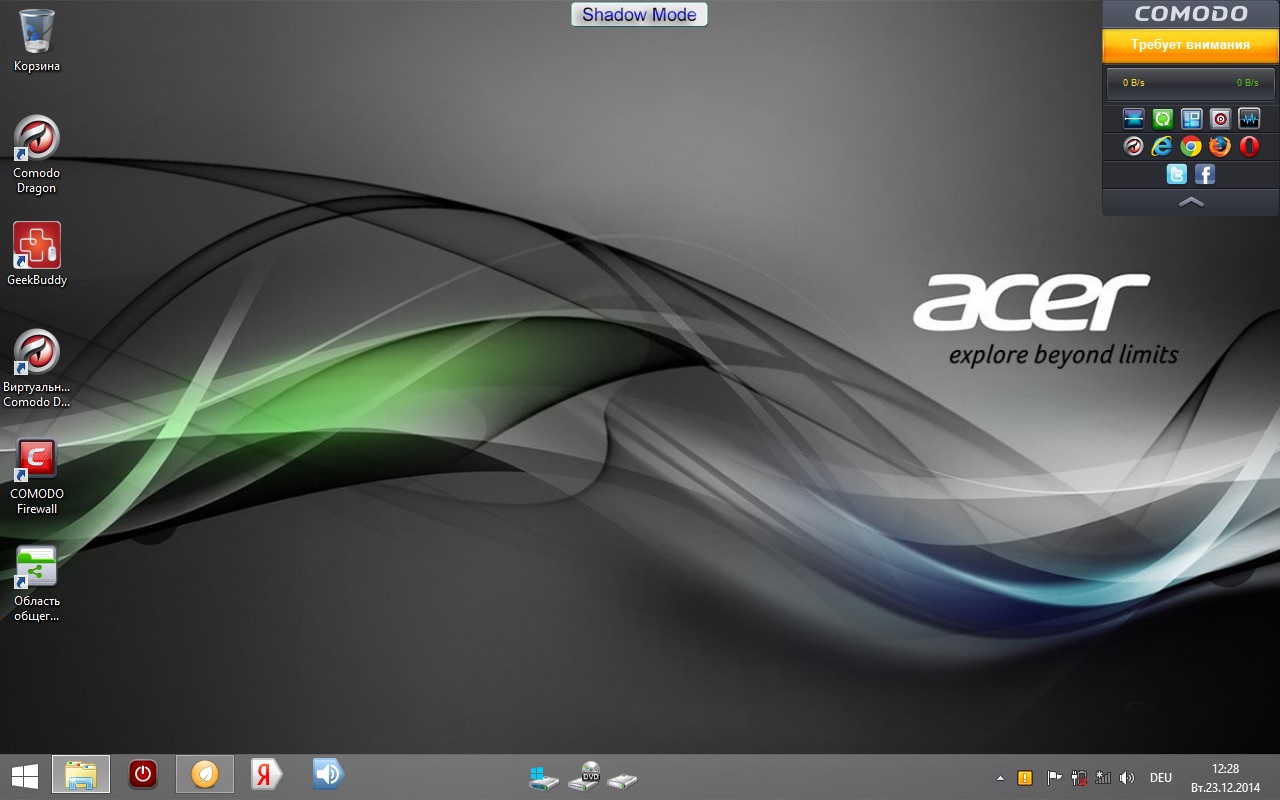Click the Shadow Mode button

(x=639, y=14)
